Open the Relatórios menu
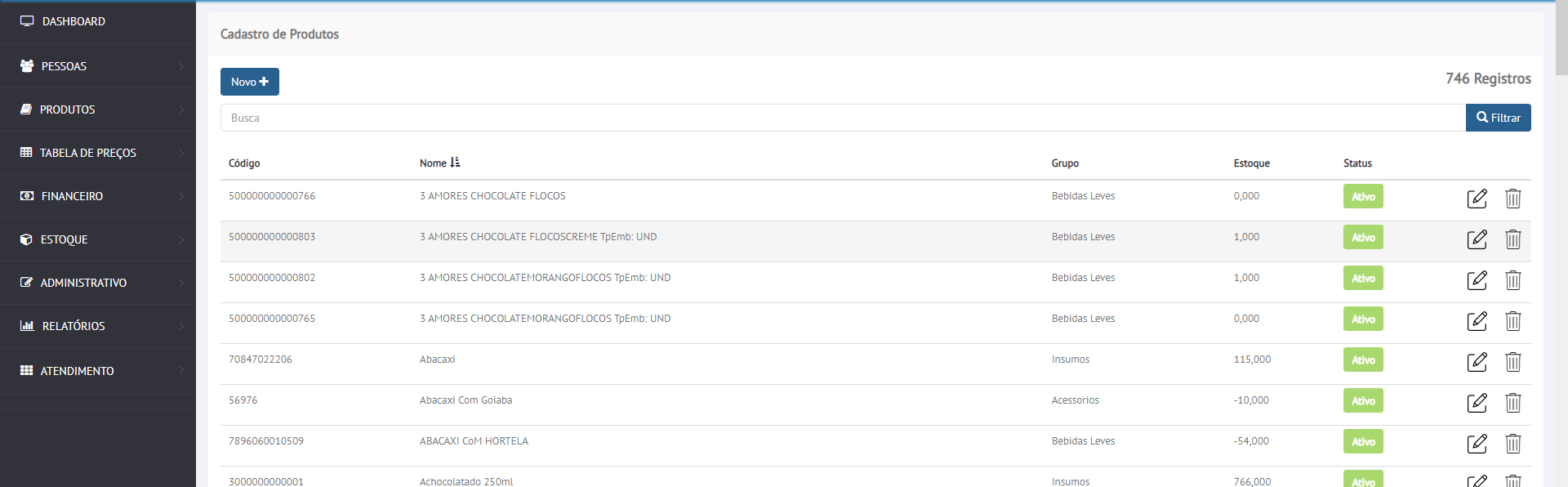The image size is (1568, 487). click(98, 326)
